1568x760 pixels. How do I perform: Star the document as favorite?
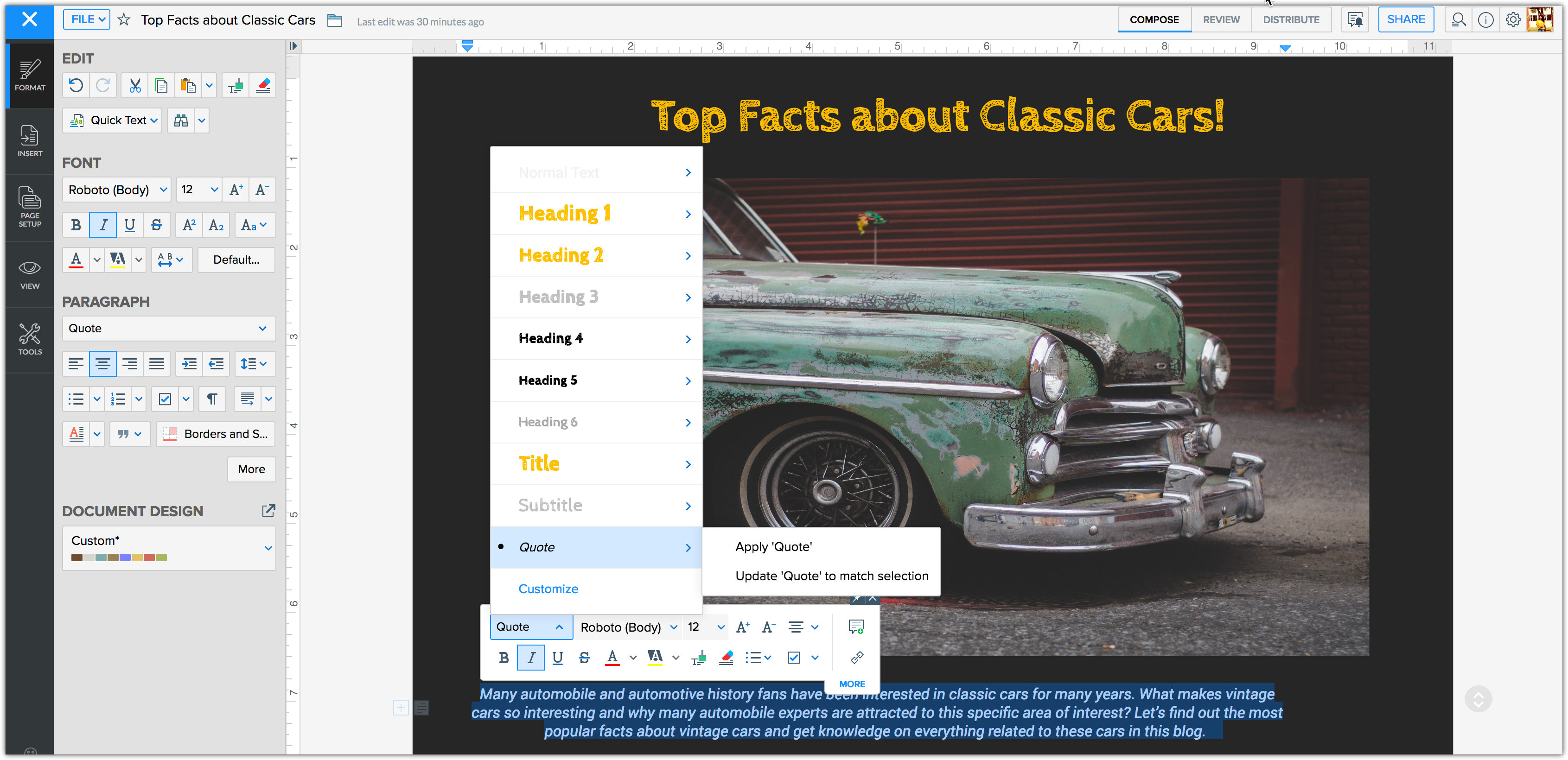124,20
